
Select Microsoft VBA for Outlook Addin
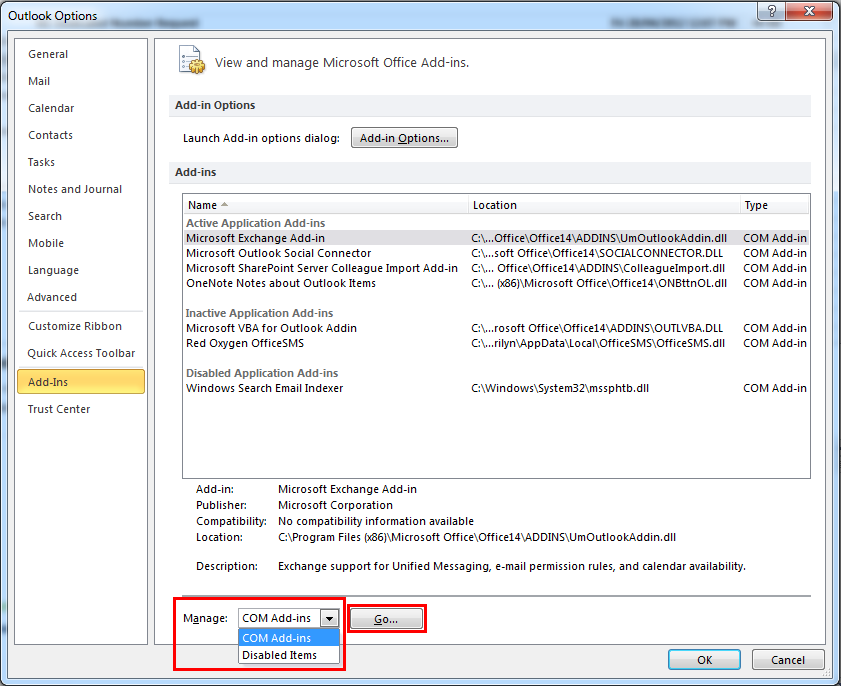tap(496, 328)
